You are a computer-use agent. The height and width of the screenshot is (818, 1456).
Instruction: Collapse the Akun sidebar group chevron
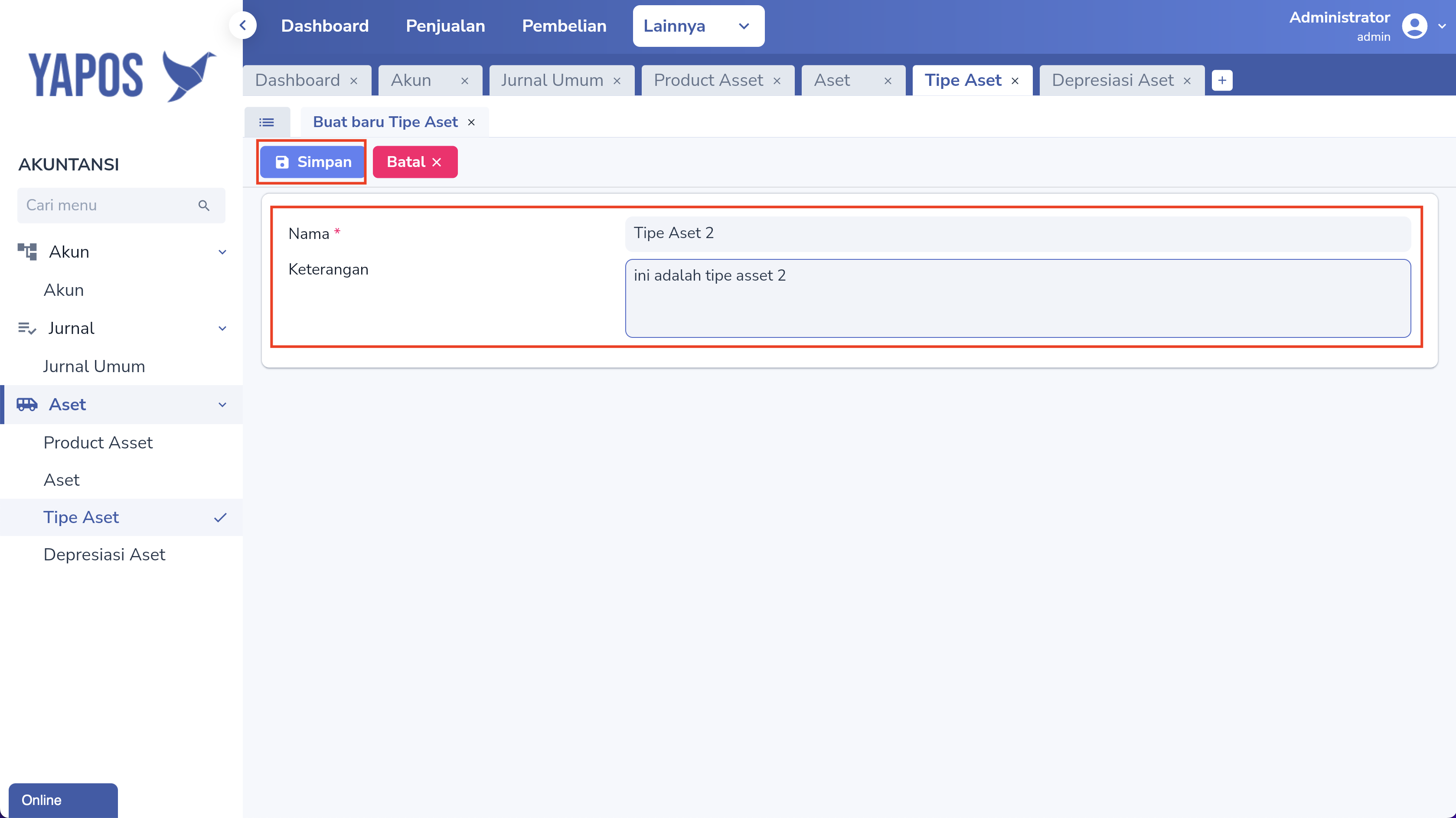click(x=223, y=252)
